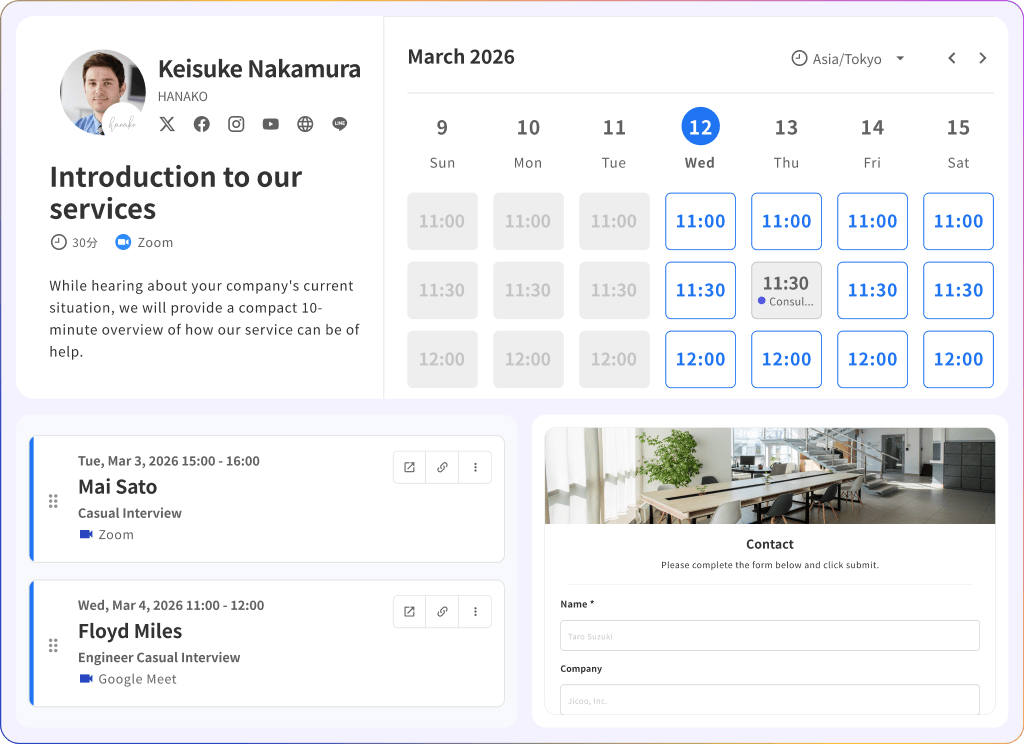
Task: Select the 11:00 slot on Thursday March 13
Action: (786, 221)
